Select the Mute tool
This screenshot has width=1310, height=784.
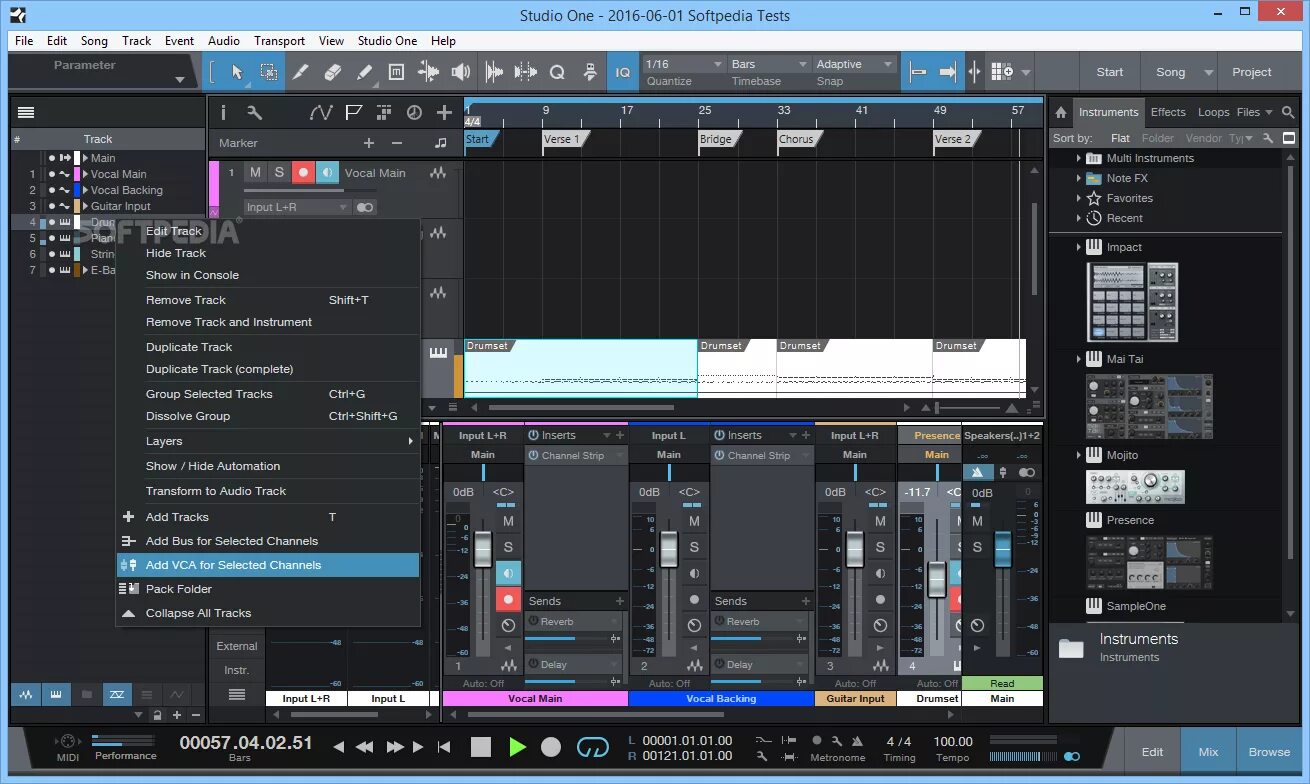396,72
